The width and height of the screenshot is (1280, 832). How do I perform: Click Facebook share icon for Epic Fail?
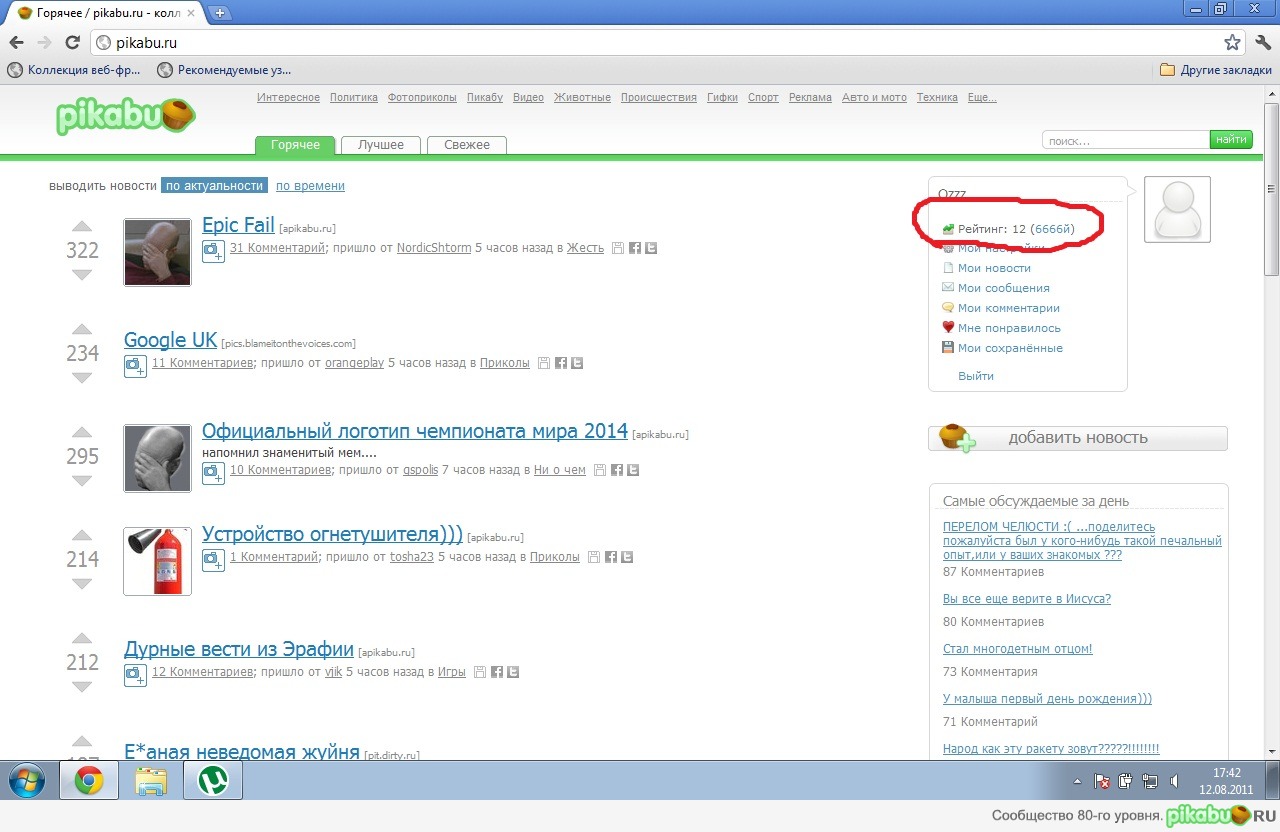click(634, 248)
